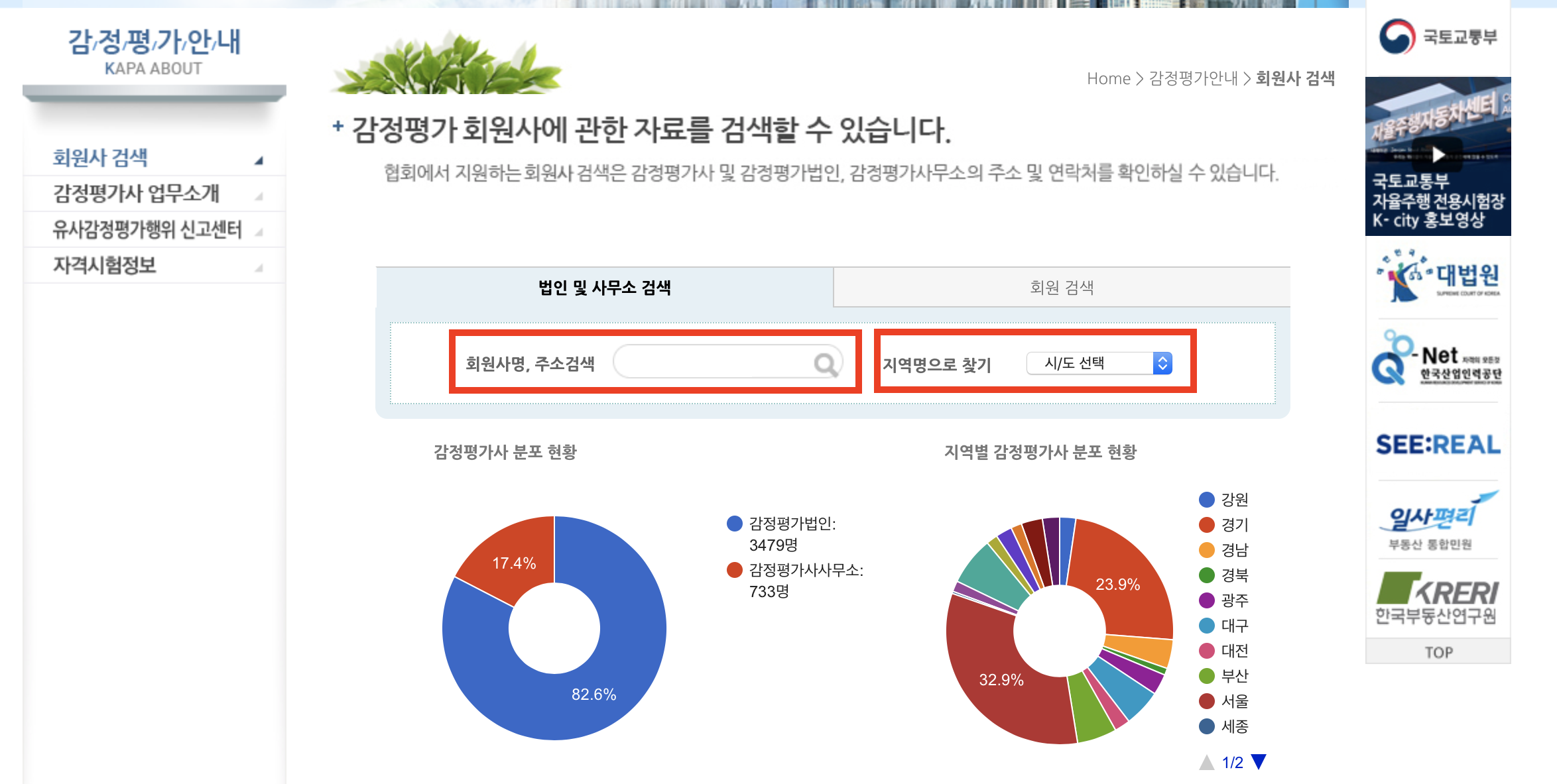Switch to 회원 검색 tab
The width and height of the screenshot is (1557, 784).
(x=1061, y=288)
